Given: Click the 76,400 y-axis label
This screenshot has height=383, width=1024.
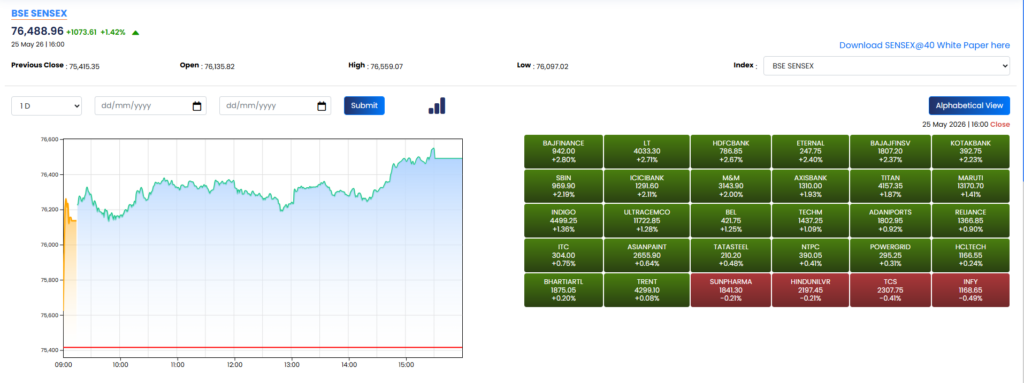Looking at the screenshot, I should pyautogui.click(x=50, y=175).
